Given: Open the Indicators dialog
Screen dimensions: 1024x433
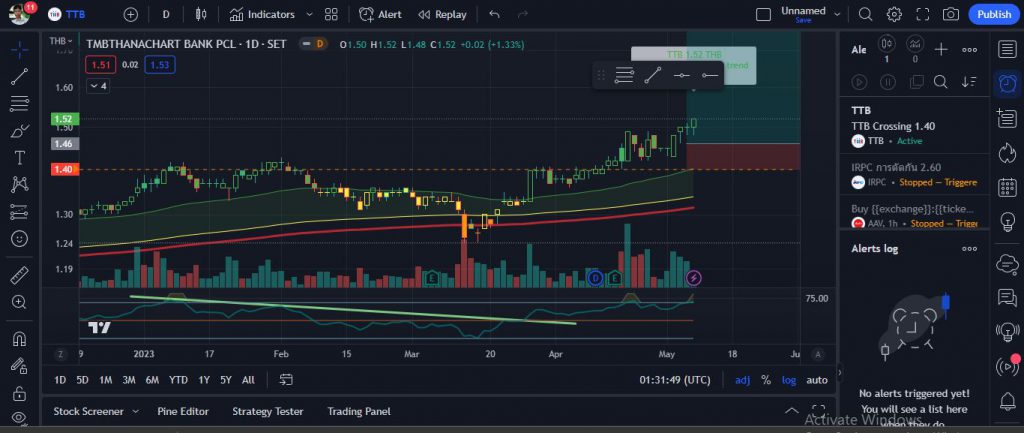Looking at the screenshot, I should [263, 14].
